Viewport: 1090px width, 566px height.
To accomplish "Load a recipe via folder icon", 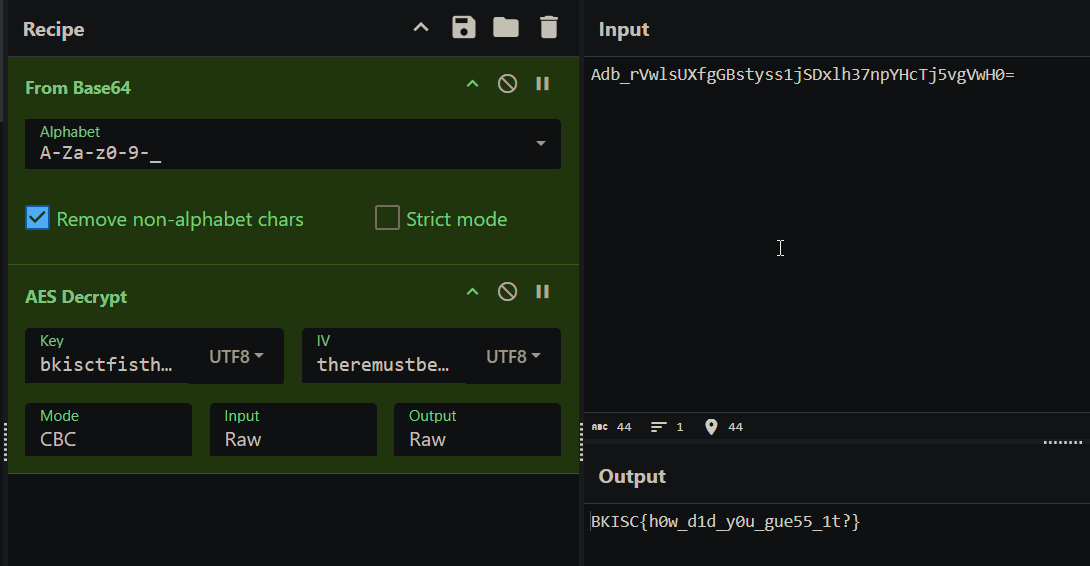I will [x=506, y=28].
